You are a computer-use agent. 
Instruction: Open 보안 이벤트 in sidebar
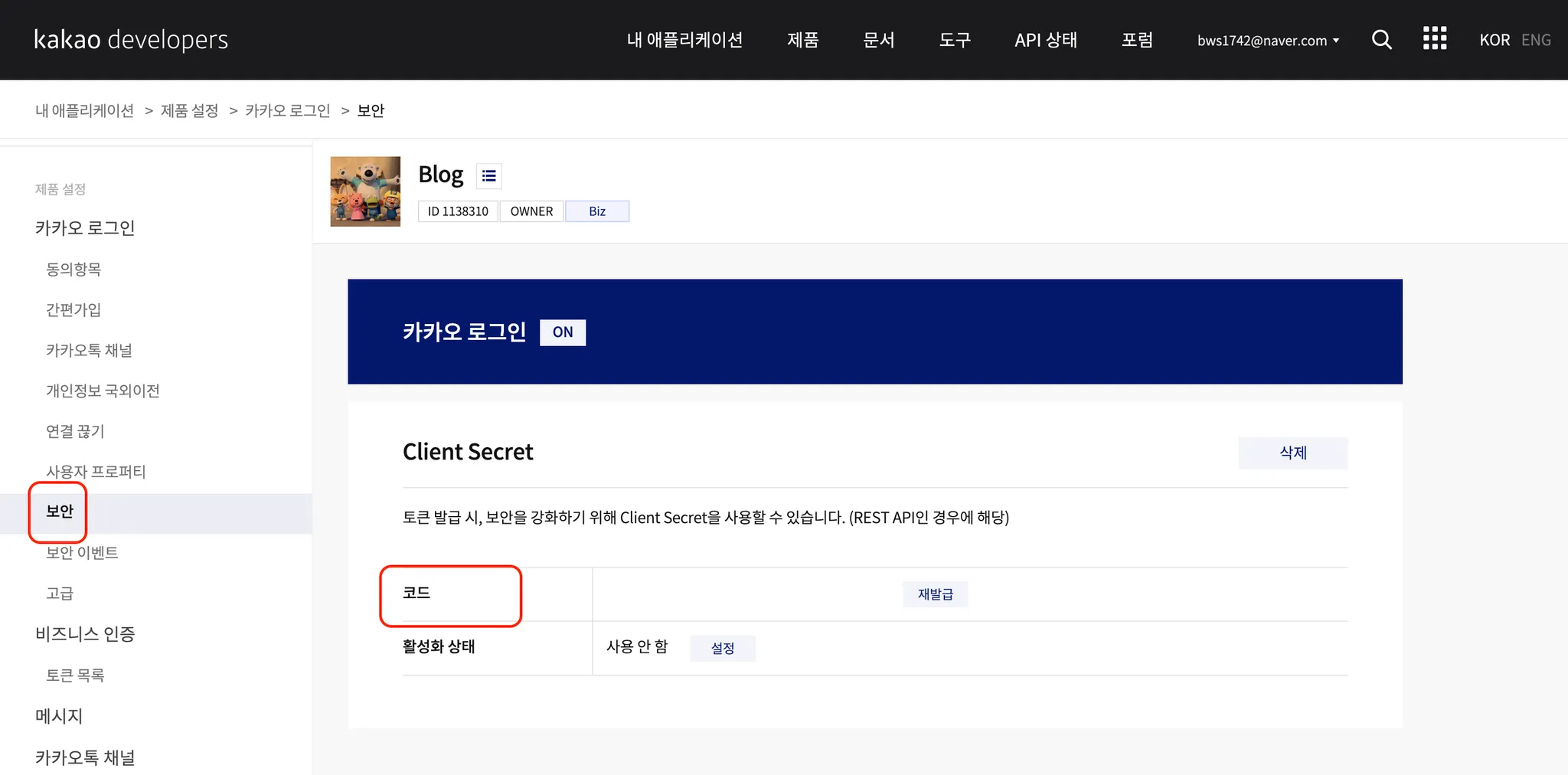82,553
